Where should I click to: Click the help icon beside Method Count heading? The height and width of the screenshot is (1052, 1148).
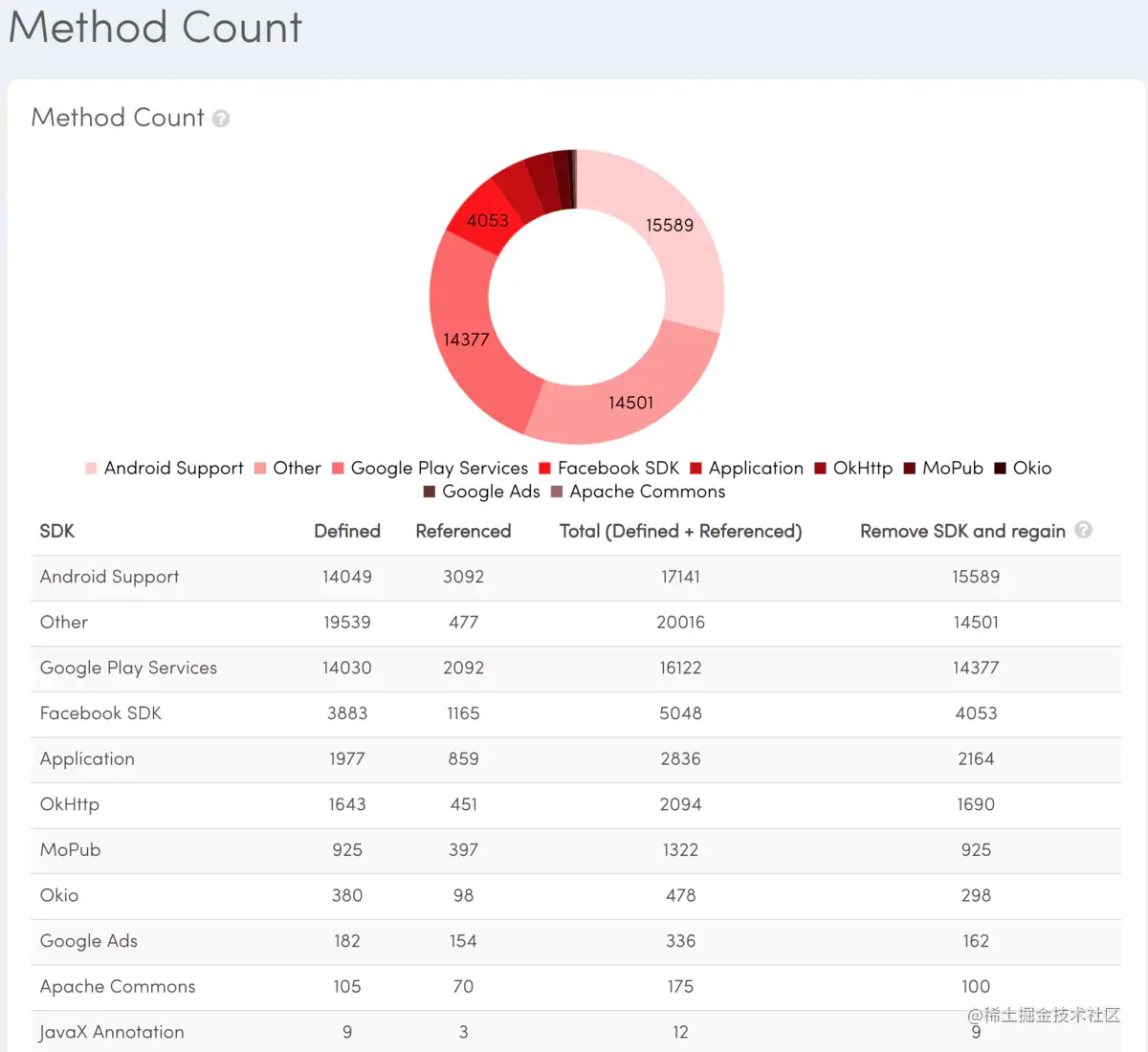point(221,119)
